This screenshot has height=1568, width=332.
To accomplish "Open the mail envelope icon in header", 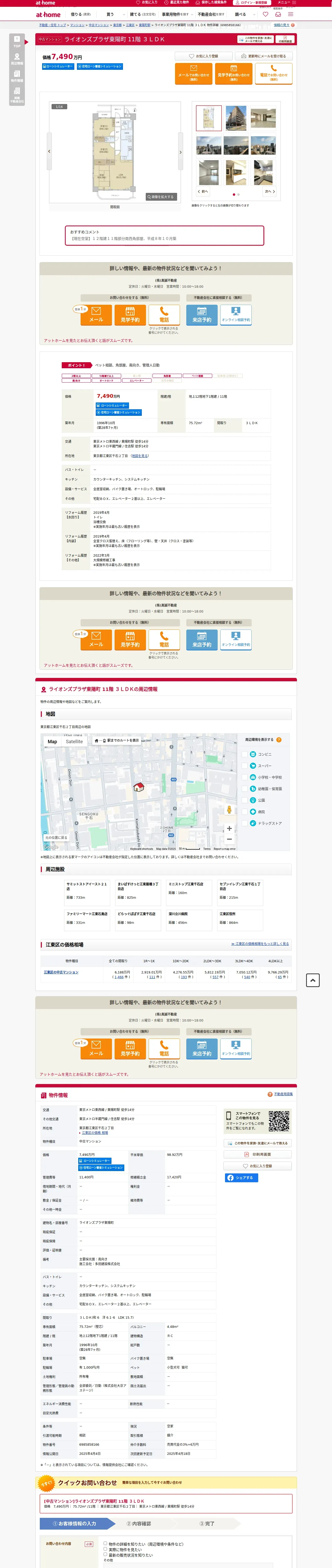I will point(278,14).
